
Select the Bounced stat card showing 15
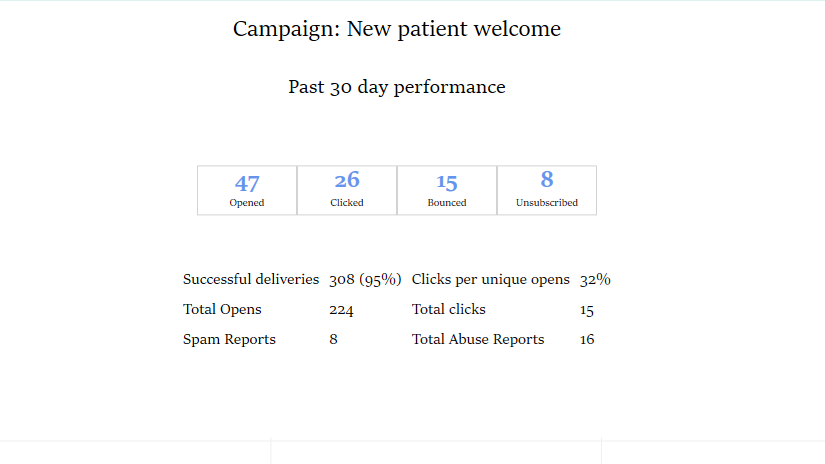(447, 190)
